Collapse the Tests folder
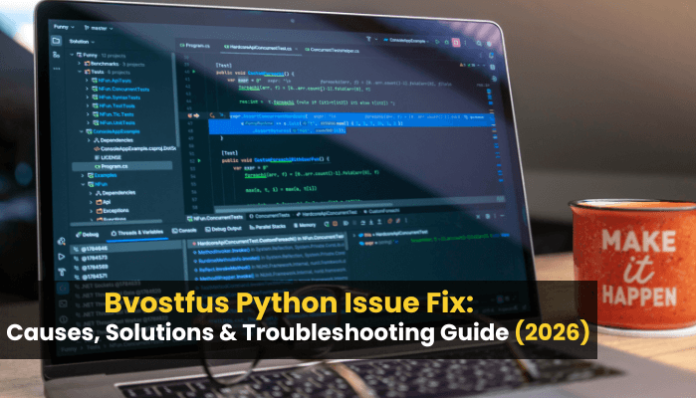696x398 pixels. coord(80,71)
